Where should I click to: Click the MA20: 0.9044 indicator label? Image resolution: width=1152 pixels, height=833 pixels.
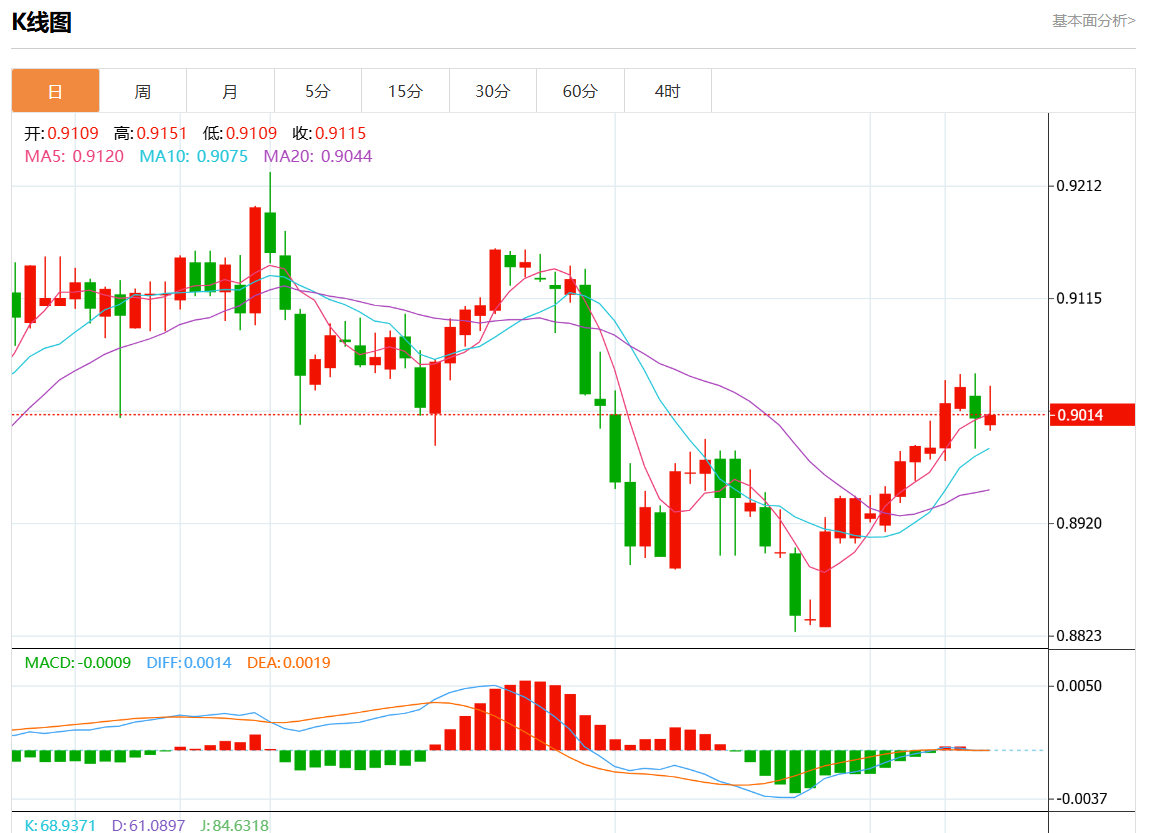click(317, 156)
